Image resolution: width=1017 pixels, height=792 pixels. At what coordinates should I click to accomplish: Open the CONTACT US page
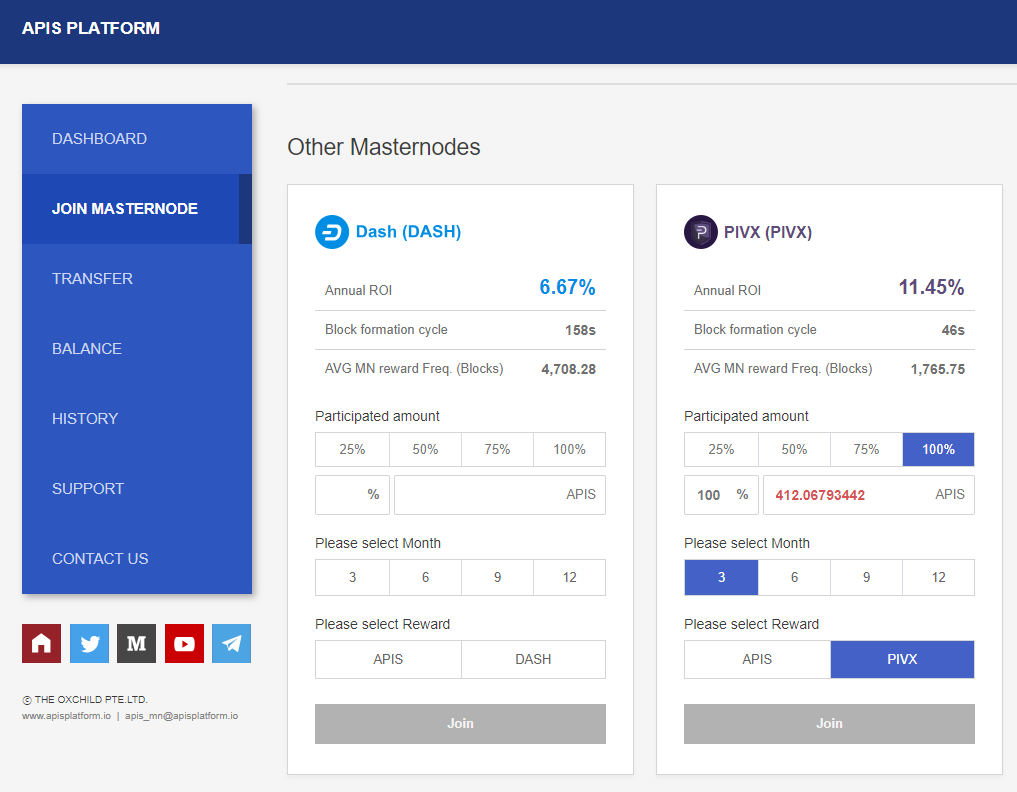[x=137, y=559]
